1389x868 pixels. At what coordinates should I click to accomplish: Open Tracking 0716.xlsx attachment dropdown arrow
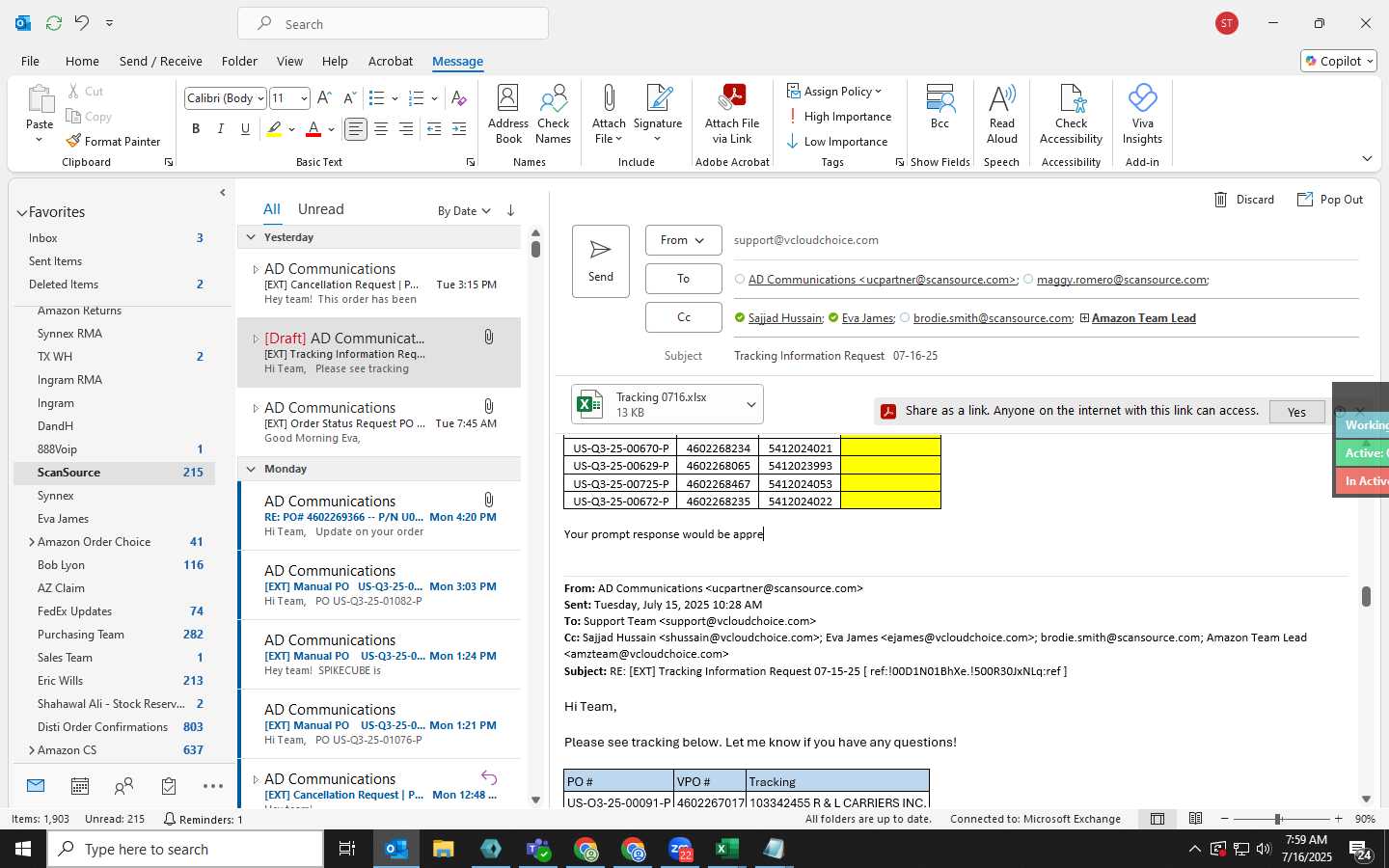click(x=750, y=405)
